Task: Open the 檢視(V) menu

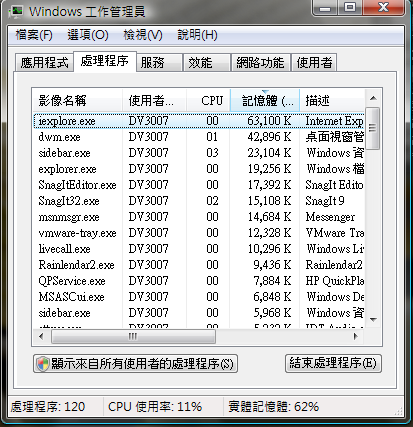Action: click(x=143, y=35)
